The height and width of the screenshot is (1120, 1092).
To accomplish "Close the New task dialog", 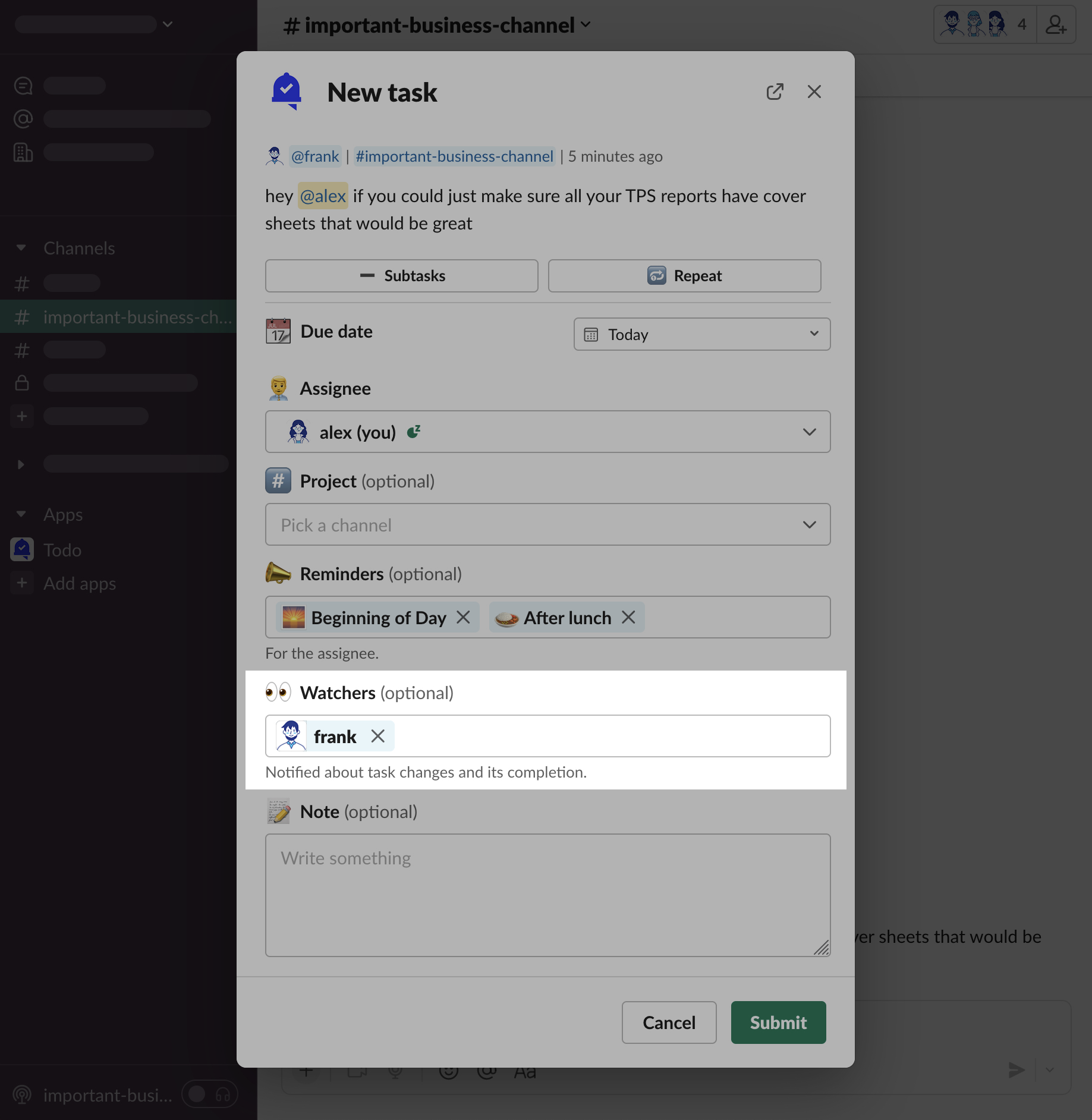I will pos(814,92).
